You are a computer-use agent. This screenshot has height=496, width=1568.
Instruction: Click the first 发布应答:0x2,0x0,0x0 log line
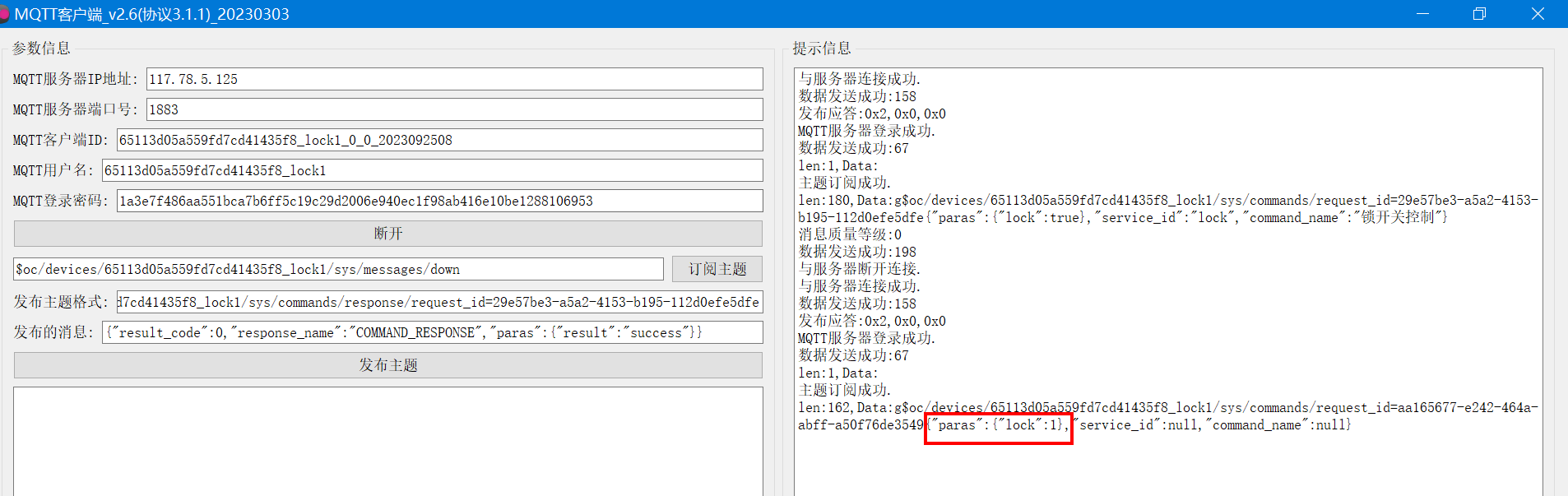tap(872, 114)
